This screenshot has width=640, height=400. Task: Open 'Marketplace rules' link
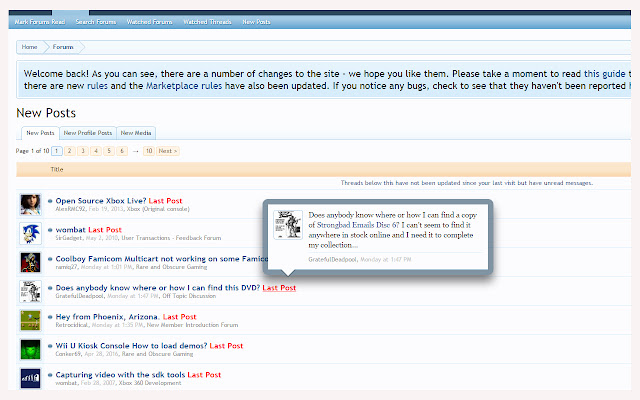184,86
